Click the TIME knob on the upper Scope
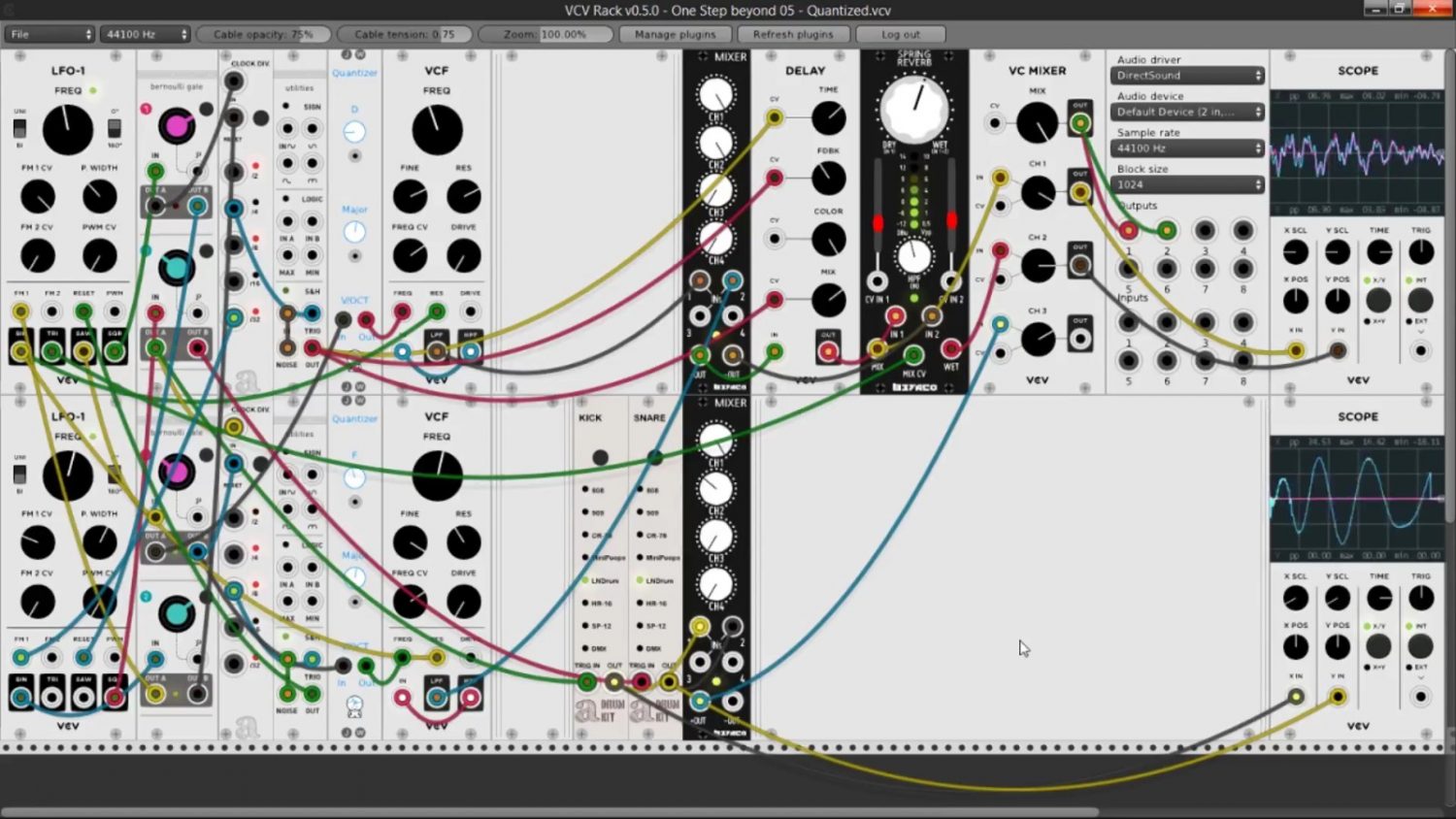Viewport: 1456px width, 819px height. 1378,252
